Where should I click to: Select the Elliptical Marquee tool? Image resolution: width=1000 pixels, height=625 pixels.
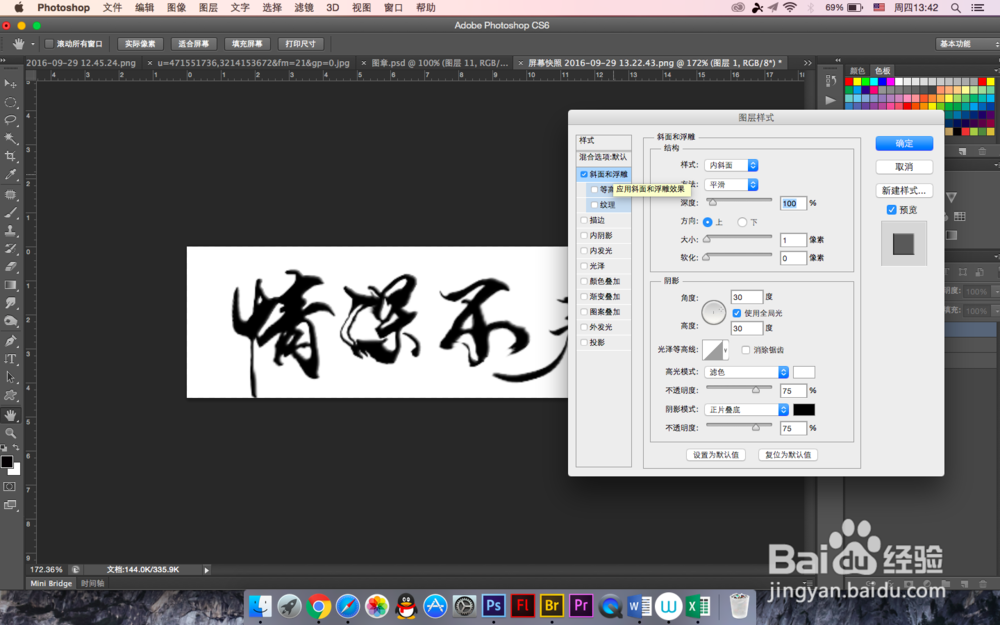pos(10,102)
